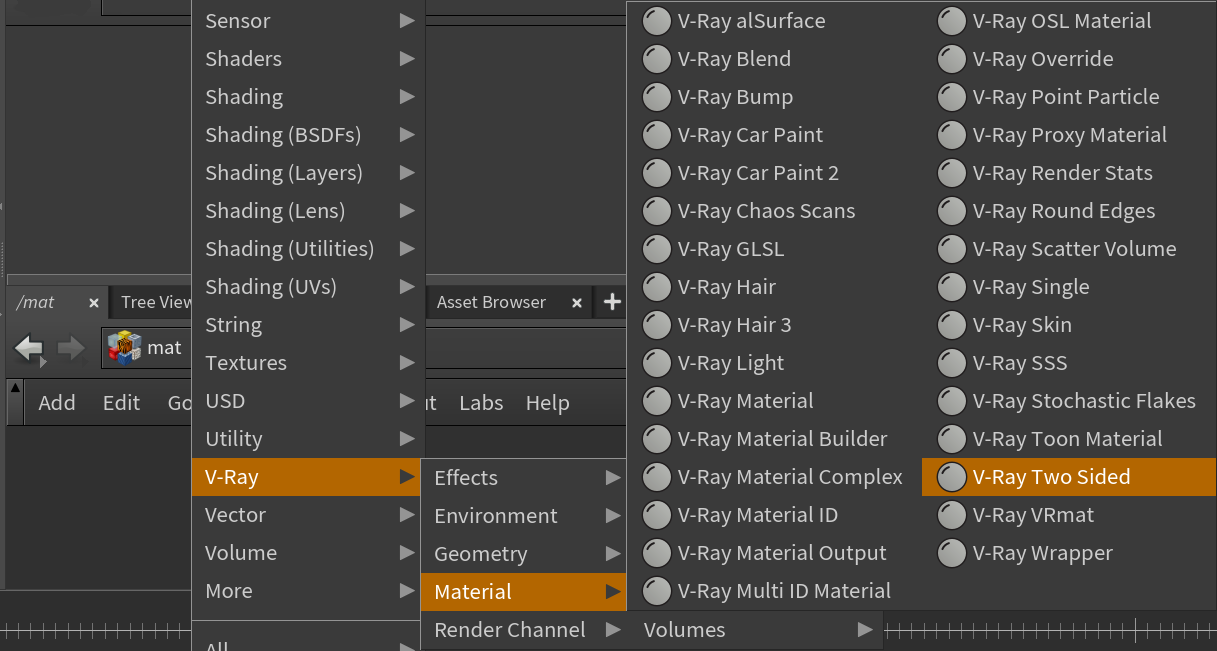The height and width of the screenshot is (651, 1217).
Task: Choose V-Ray Proxy Material node
Action: [1069, 135]
